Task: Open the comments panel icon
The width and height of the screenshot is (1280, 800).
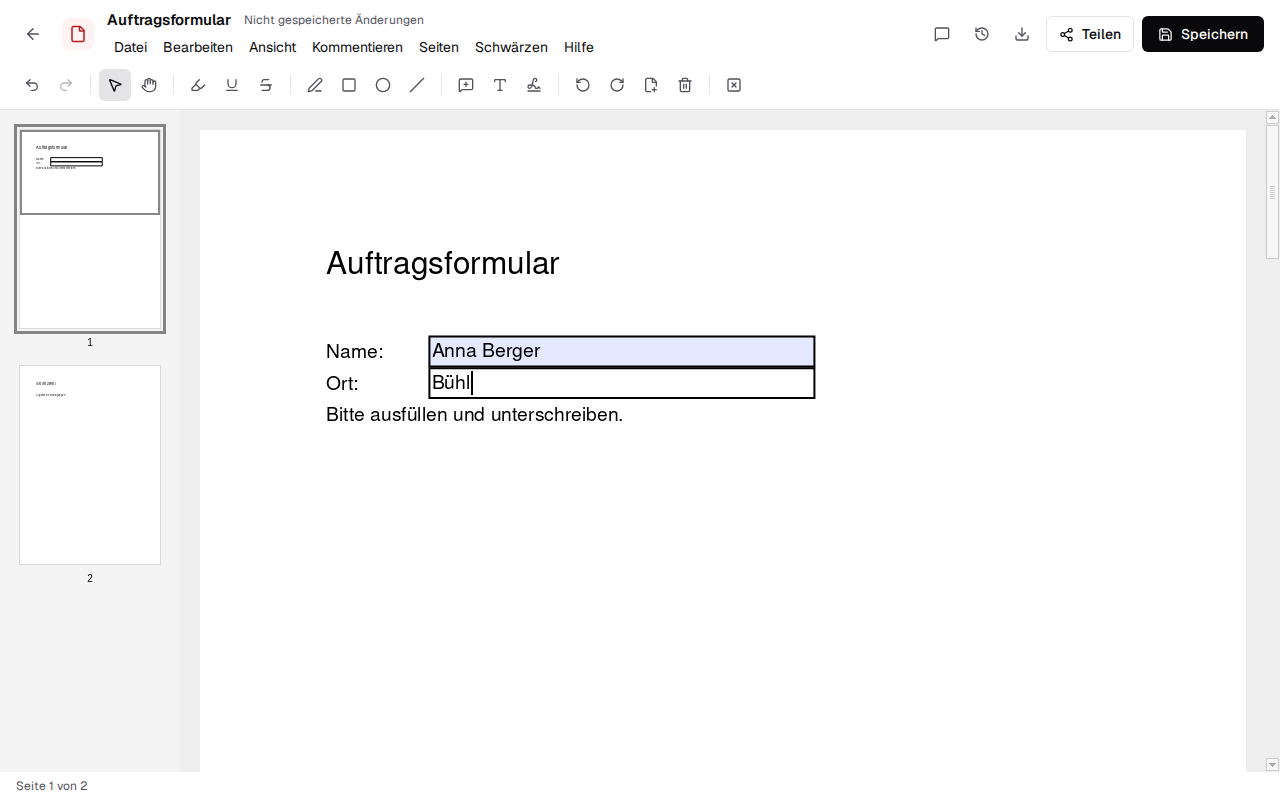Action: tap(942, 34)
